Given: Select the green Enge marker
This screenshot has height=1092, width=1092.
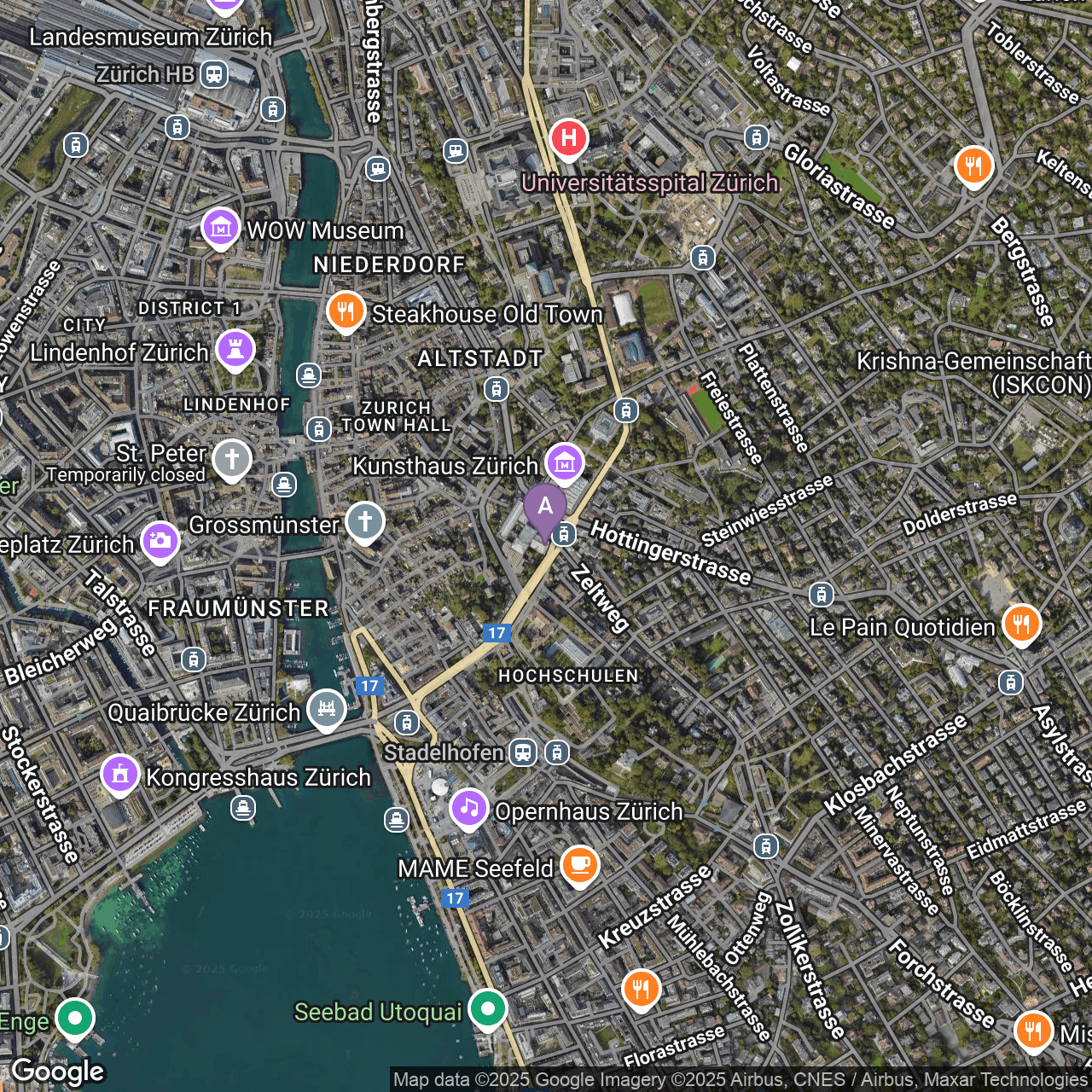Looking at the screenshot, I should coord(74,1019).
